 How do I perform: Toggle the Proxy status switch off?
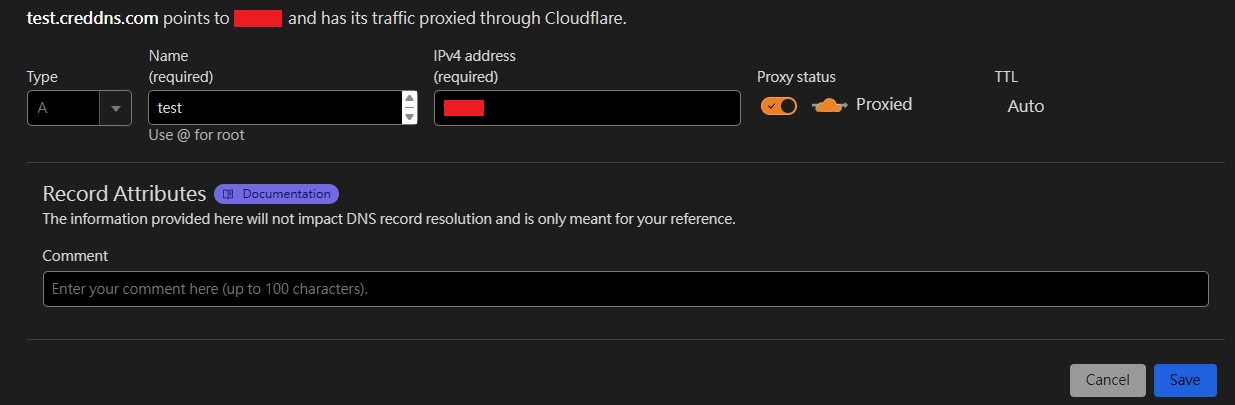point(779,106)
